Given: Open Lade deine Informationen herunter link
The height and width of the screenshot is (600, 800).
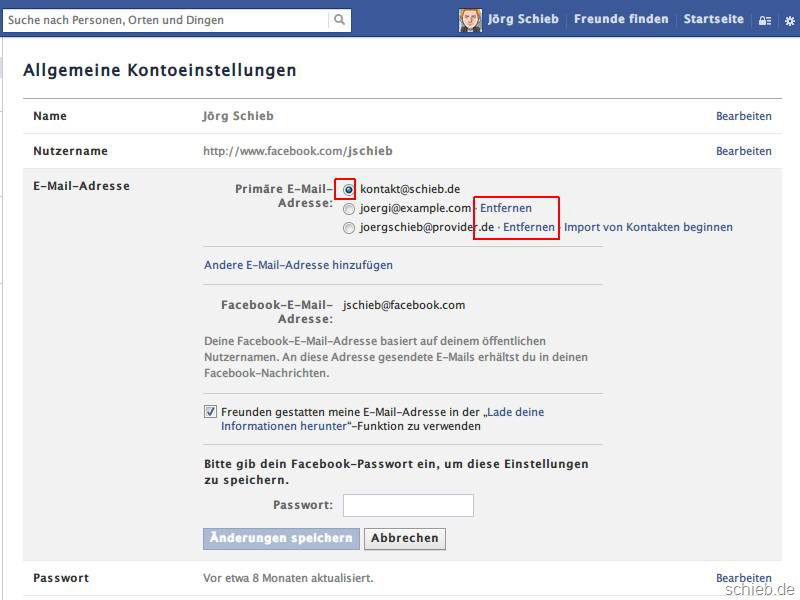Looking at the screenshot, I should click(x=383, y=419).
